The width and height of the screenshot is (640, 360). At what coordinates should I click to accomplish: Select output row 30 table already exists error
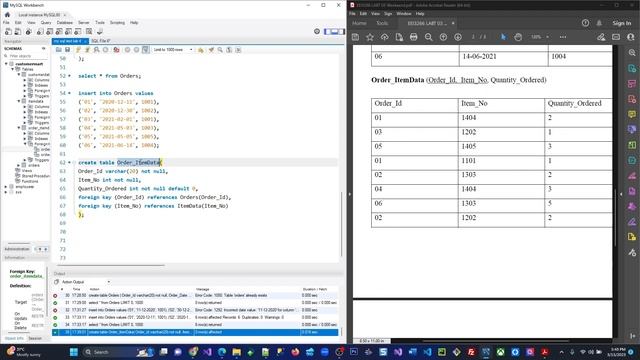click(x=195, y=296)
